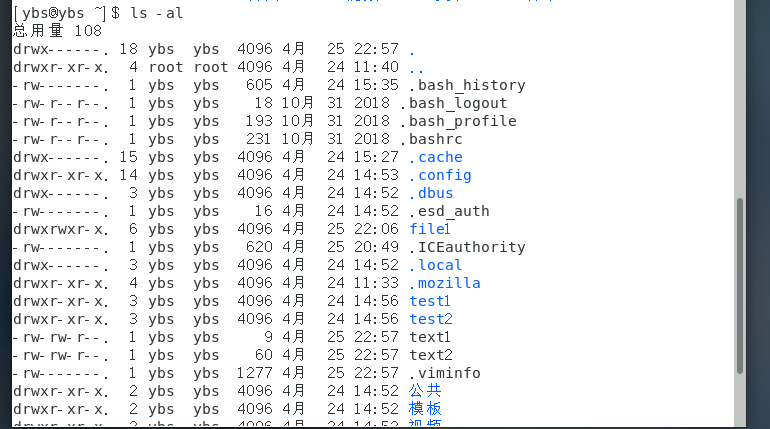The height and width of the screenshot is (429, 770).
Task: Click the text1 filename
Action: pyautogui.click(x=430, y=337)
